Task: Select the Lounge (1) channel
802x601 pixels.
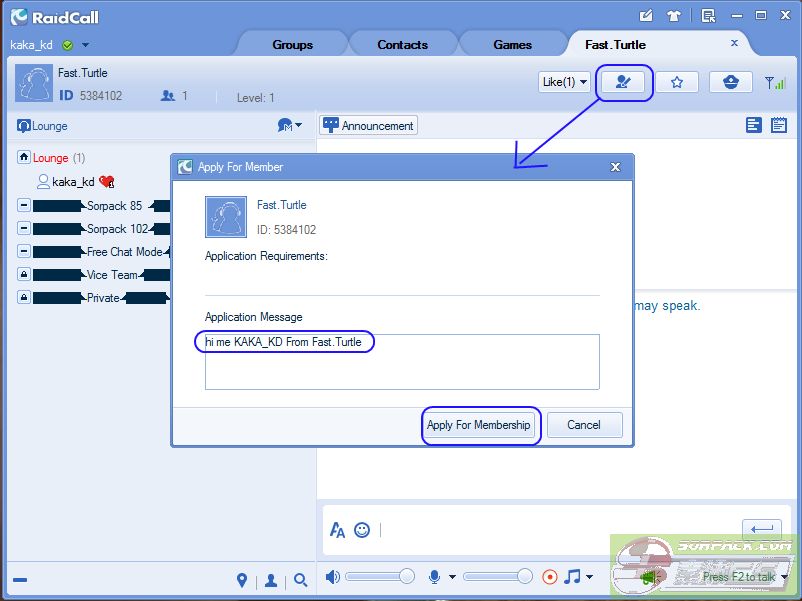Action: (x=59, y=158)
